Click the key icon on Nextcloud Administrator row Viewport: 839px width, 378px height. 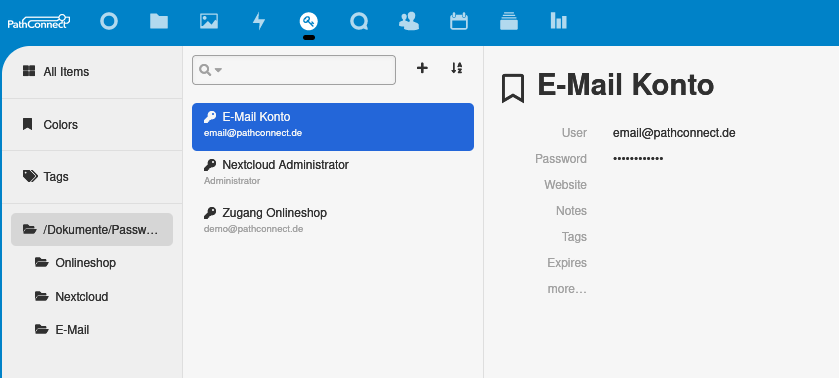coord(210,165)
